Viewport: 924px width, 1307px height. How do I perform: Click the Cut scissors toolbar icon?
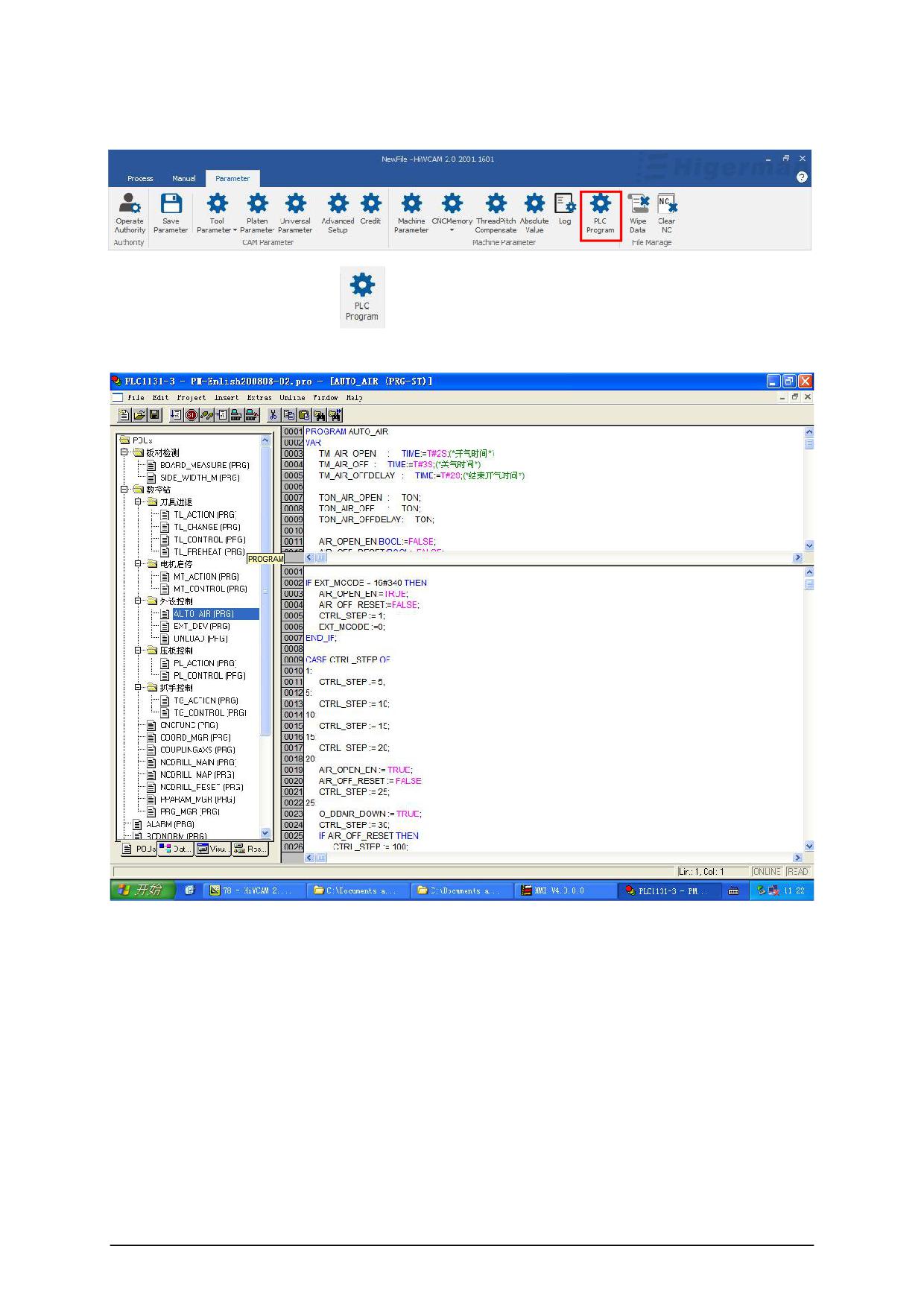tap(273, 415)
